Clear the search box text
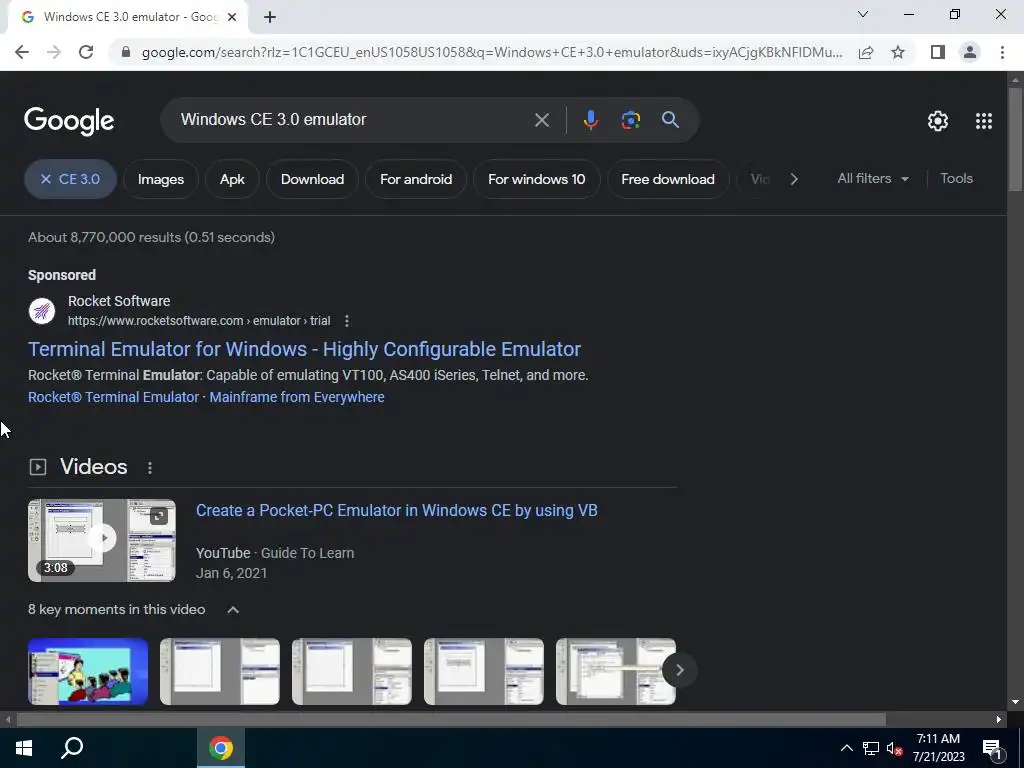The width and height of the screenshot is (1024, 768). [541, 120]
